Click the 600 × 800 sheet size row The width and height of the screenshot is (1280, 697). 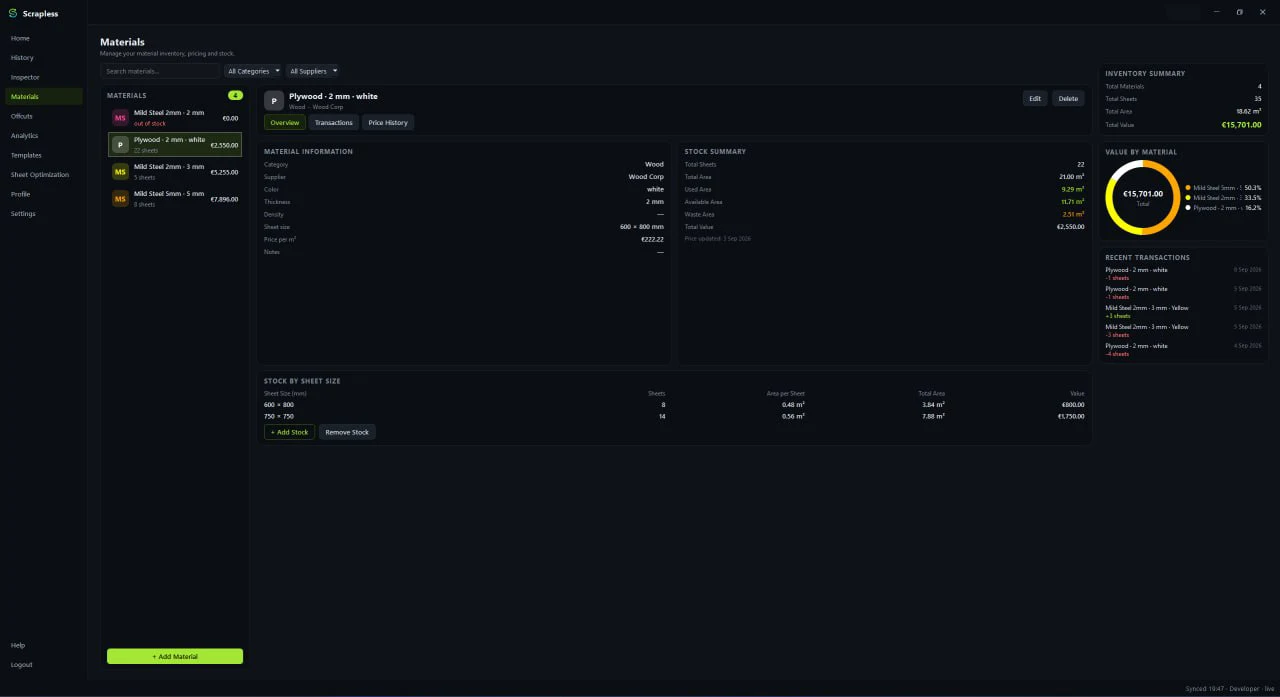(674, 404)
